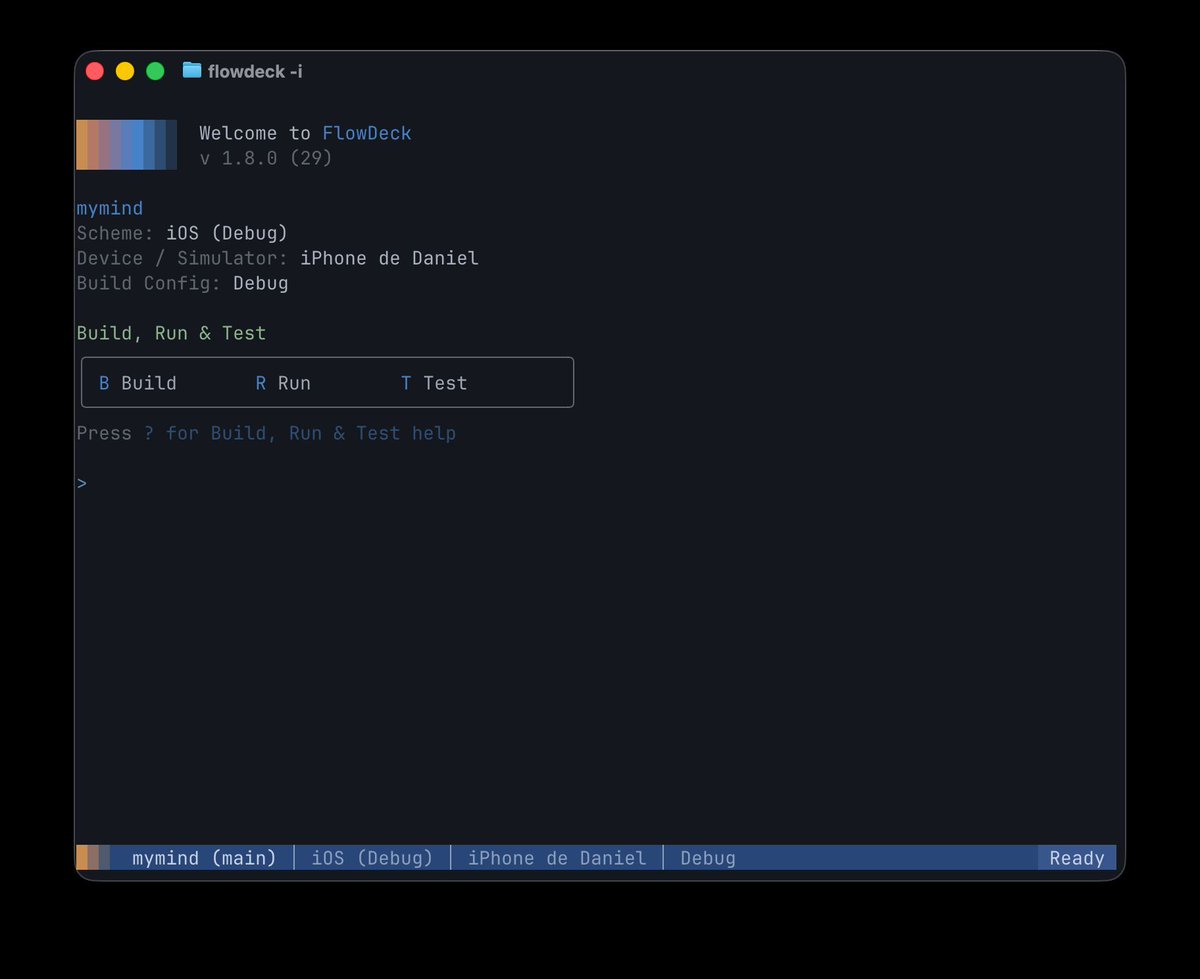
Task: Open help via the ? link
Action: pyautogui.click(x=147, y=433)
